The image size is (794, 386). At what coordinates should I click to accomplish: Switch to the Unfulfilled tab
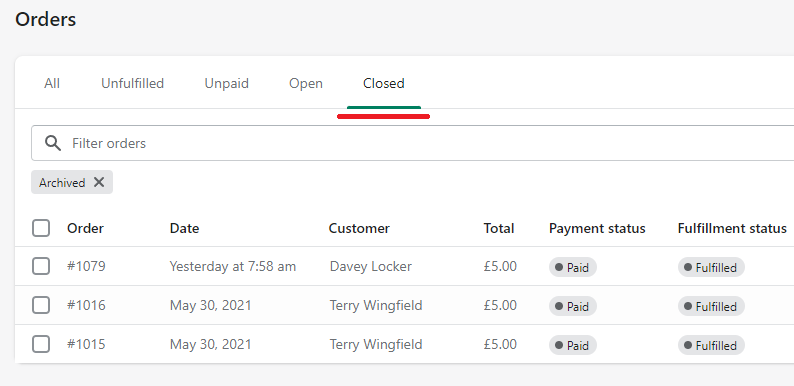133,83
